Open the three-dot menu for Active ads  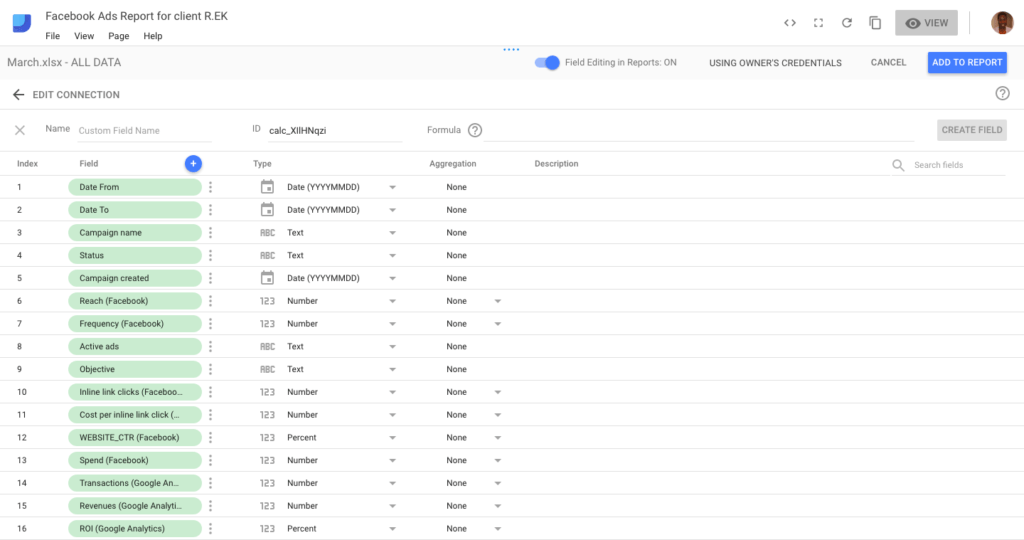210,347
